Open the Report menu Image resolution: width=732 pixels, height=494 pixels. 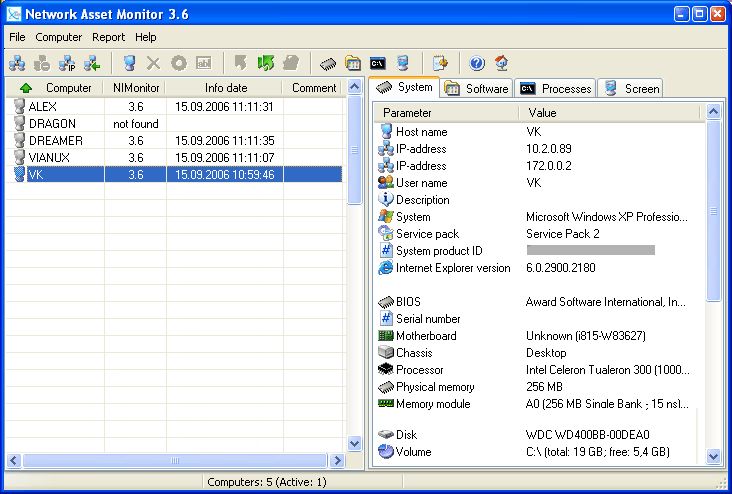pos(108,37)
